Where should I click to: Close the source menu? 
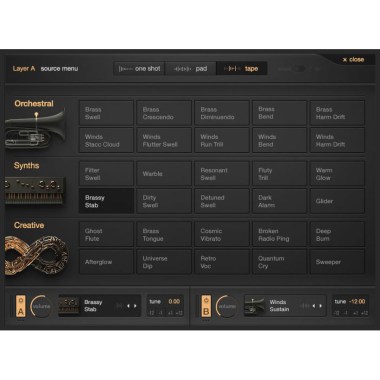pos(353,59)
